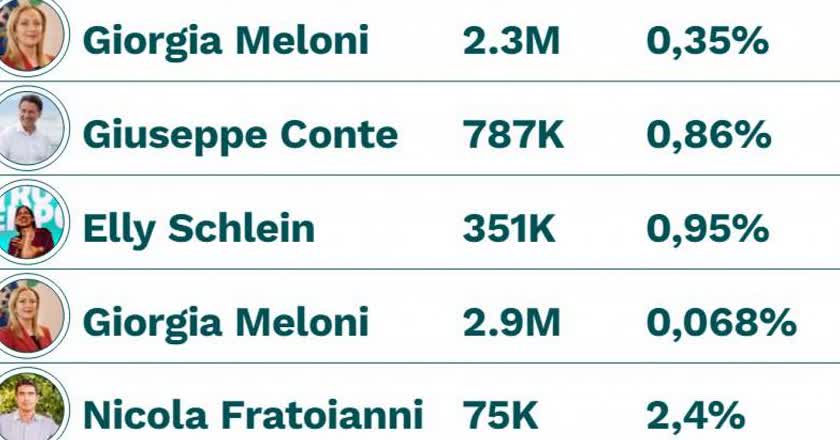Click the avatar in the 2.9M row
Image resolution: width=840 pixels, height=440 pixels.
point(30,317)
